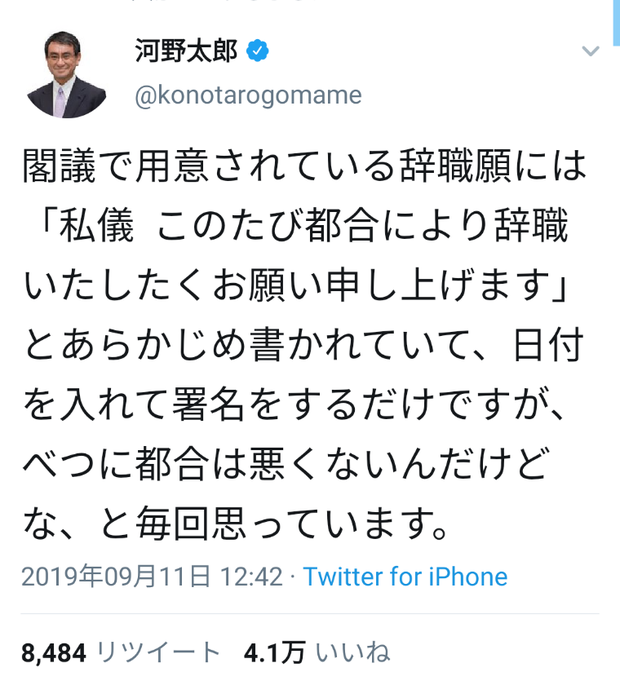Click tweet line starting 閣議で用意されている
Viewport: 620px width, 685px height.
point(304,166)
